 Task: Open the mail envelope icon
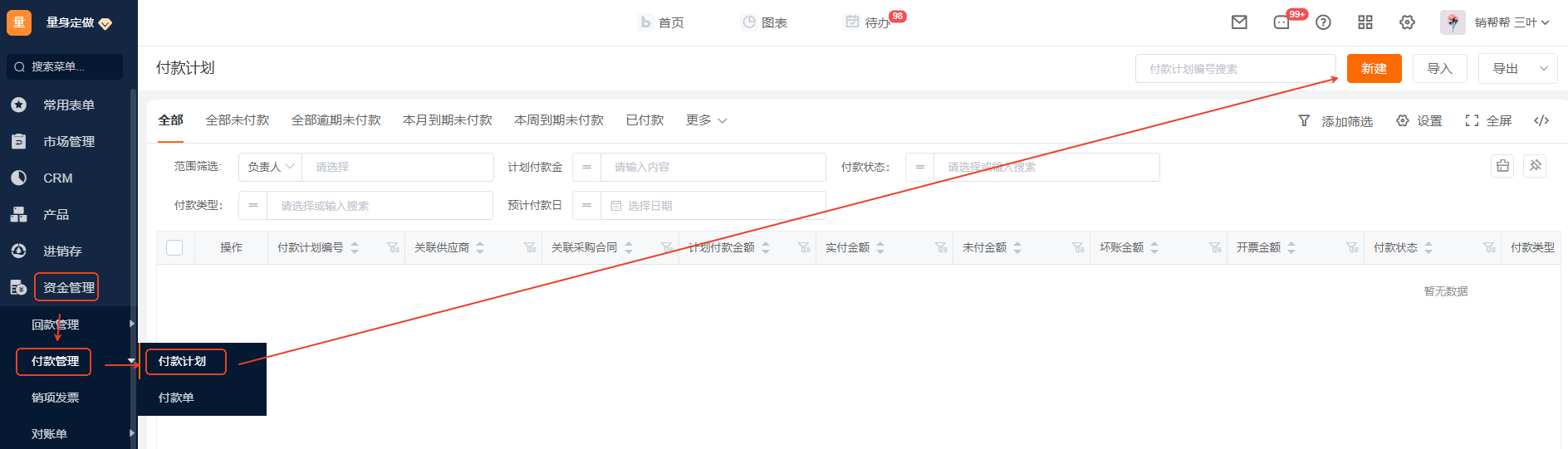[x=1239, y=22]
